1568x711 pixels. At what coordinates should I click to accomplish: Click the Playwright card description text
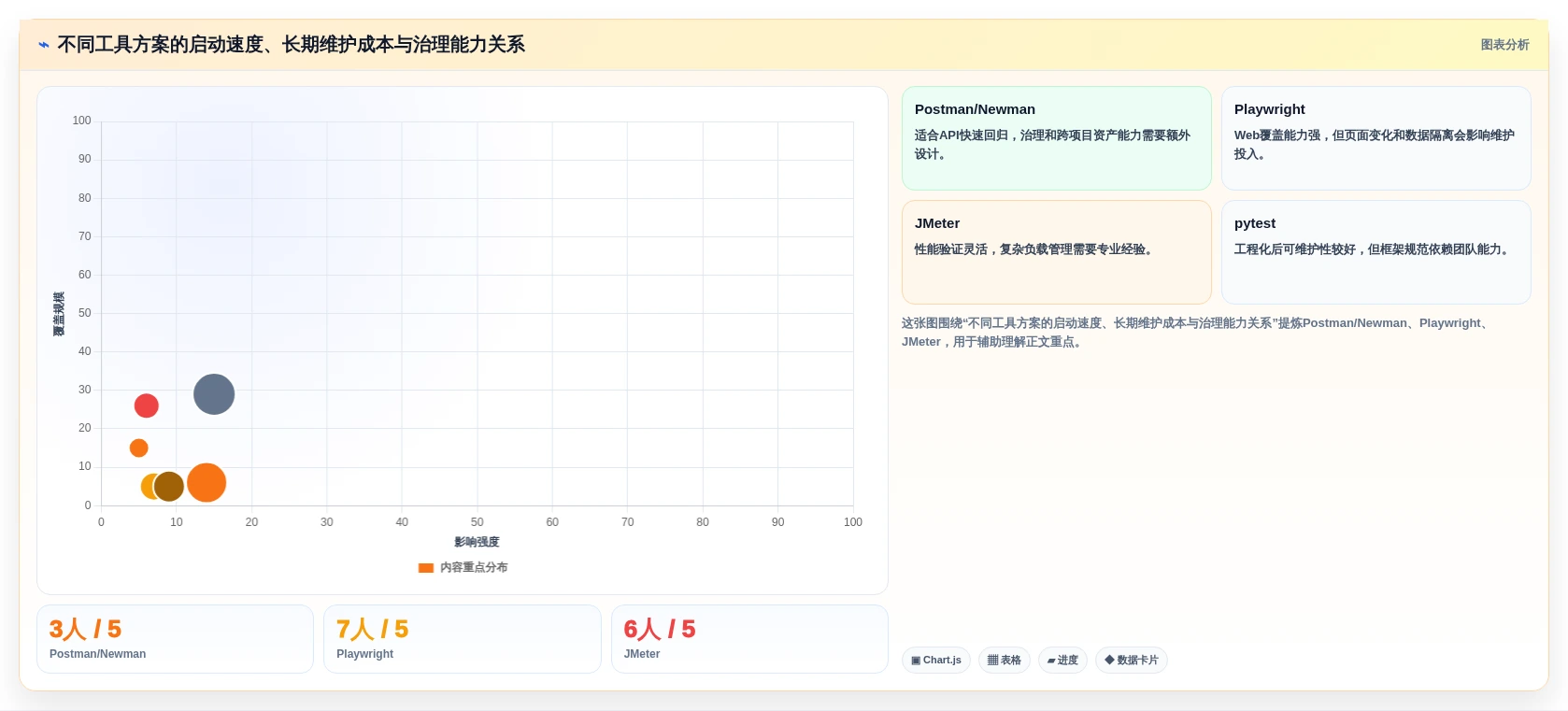pos(1375,145)
